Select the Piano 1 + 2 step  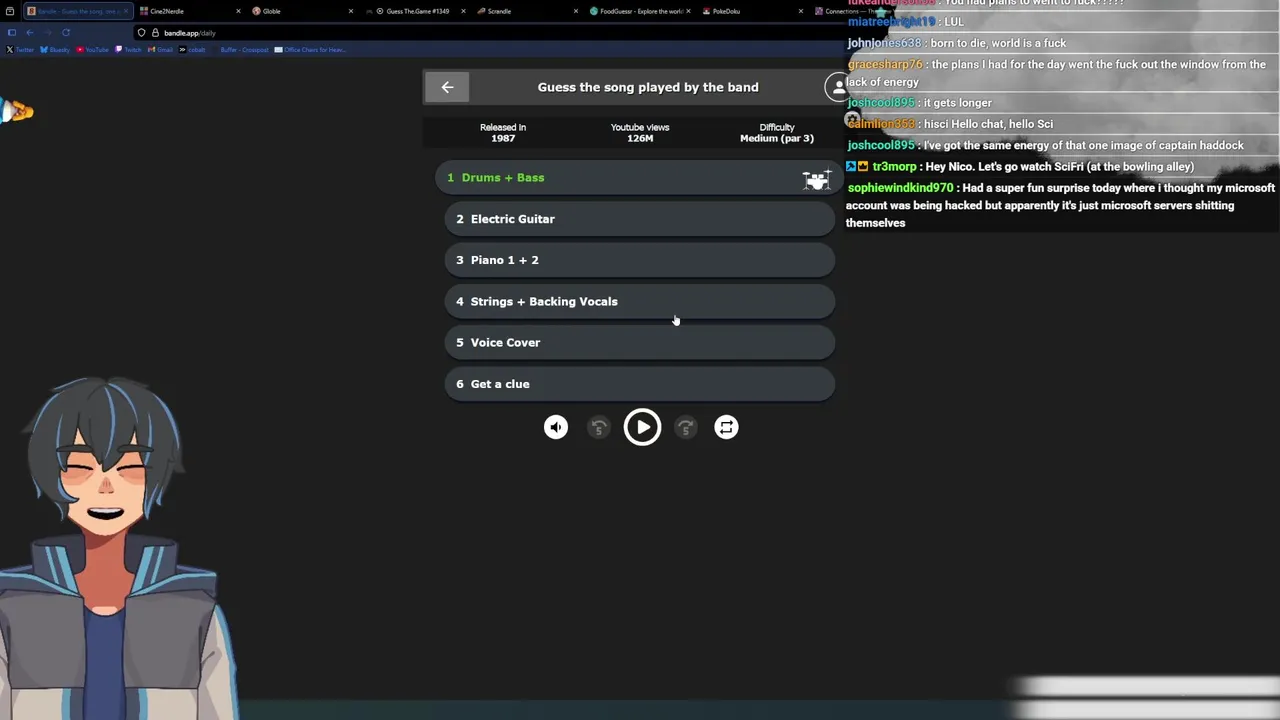pyautogui.click(x=639, y=260)
